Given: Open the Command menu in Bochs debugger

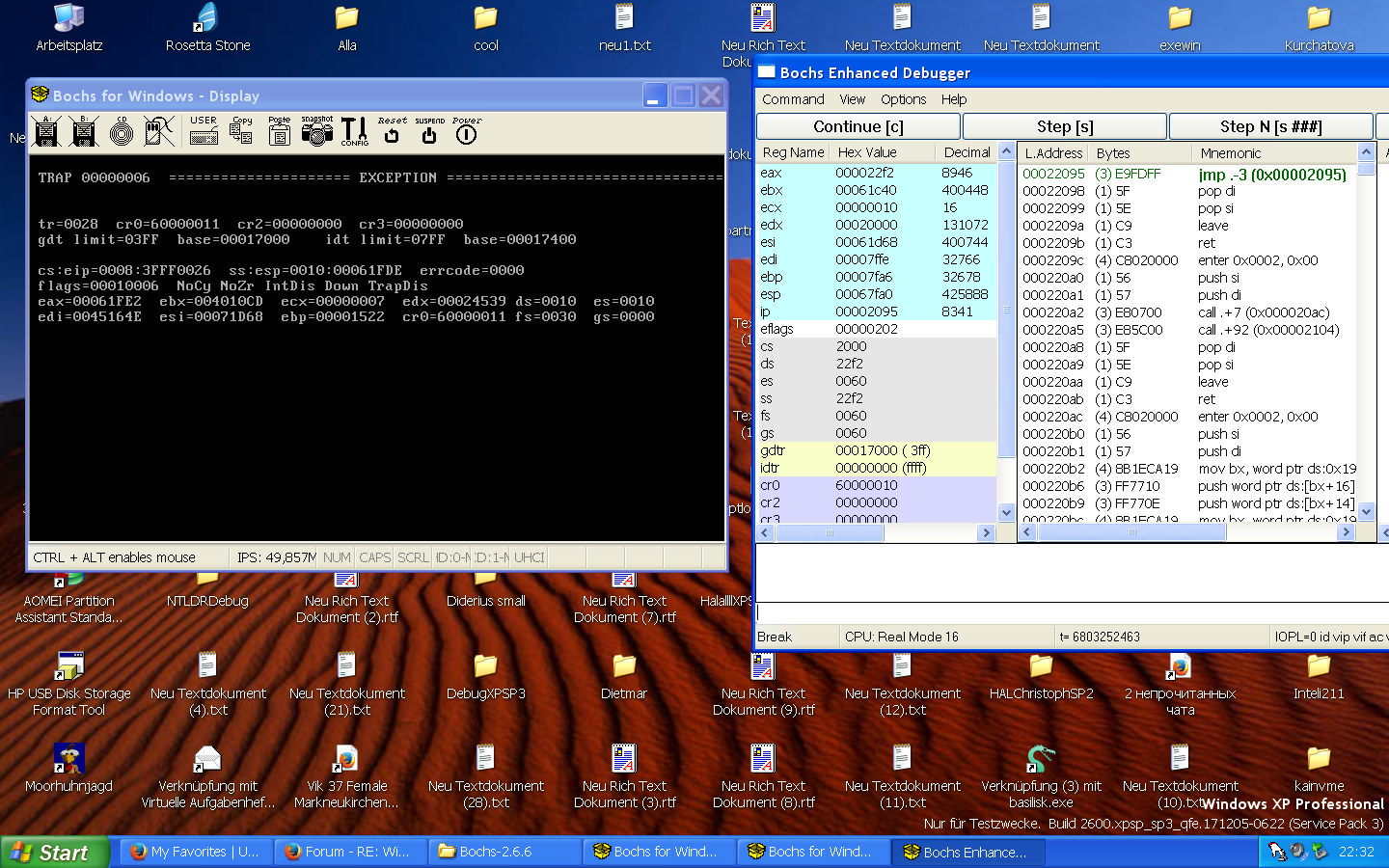Looking at the screenshot, I should [x=793, y=99].
